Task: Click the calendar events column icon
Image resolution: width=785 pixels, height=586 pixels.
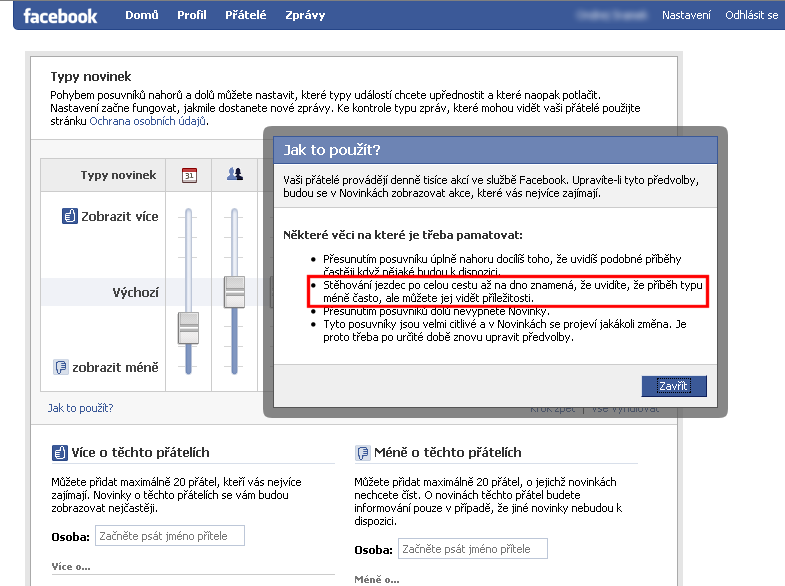Action: click(189, 175)
